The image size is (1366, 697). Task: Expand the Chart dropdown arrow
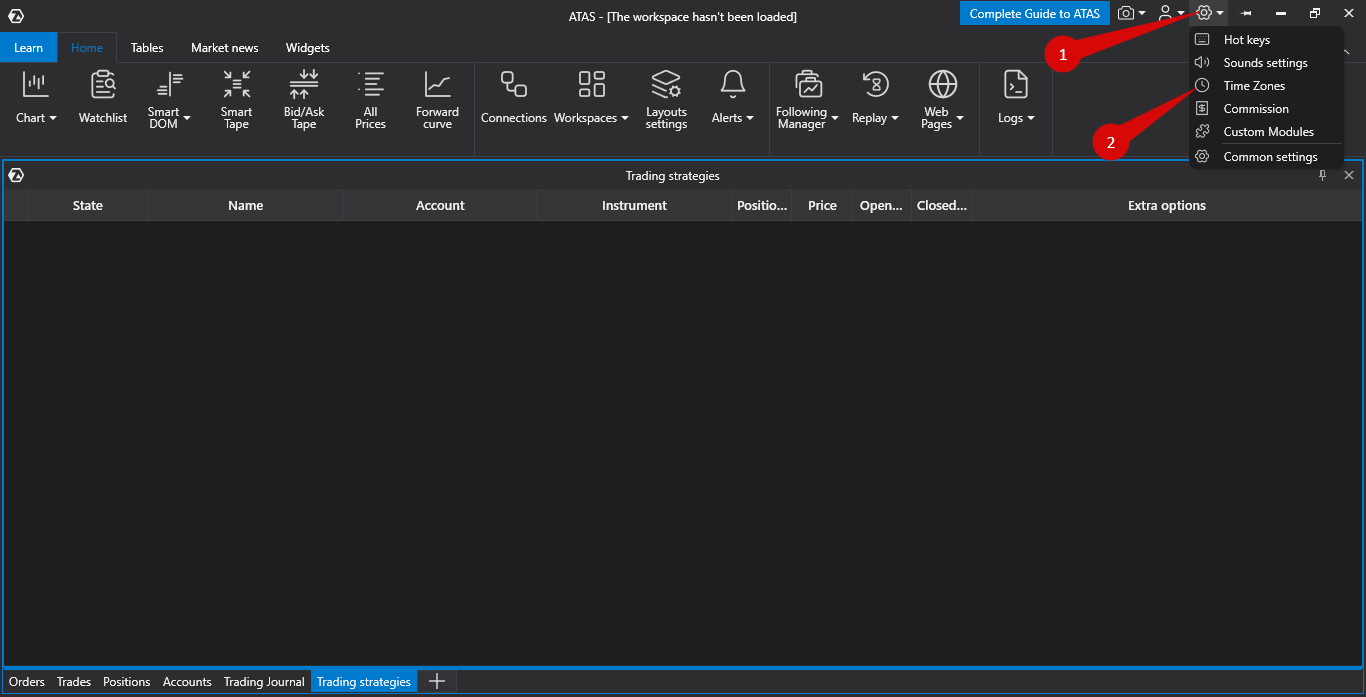[x=53, y=118]
